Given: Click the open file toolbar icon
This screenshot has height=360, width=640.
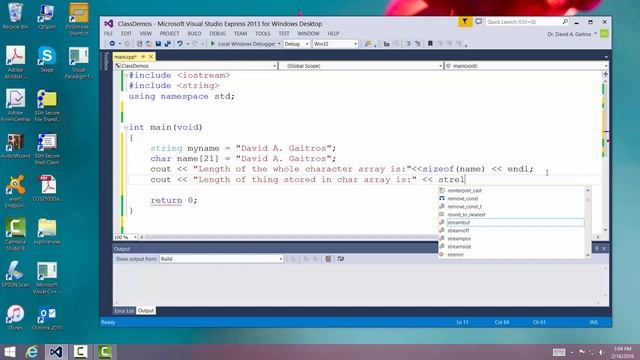Looking at the screenshot, I should tap(149, 44).
